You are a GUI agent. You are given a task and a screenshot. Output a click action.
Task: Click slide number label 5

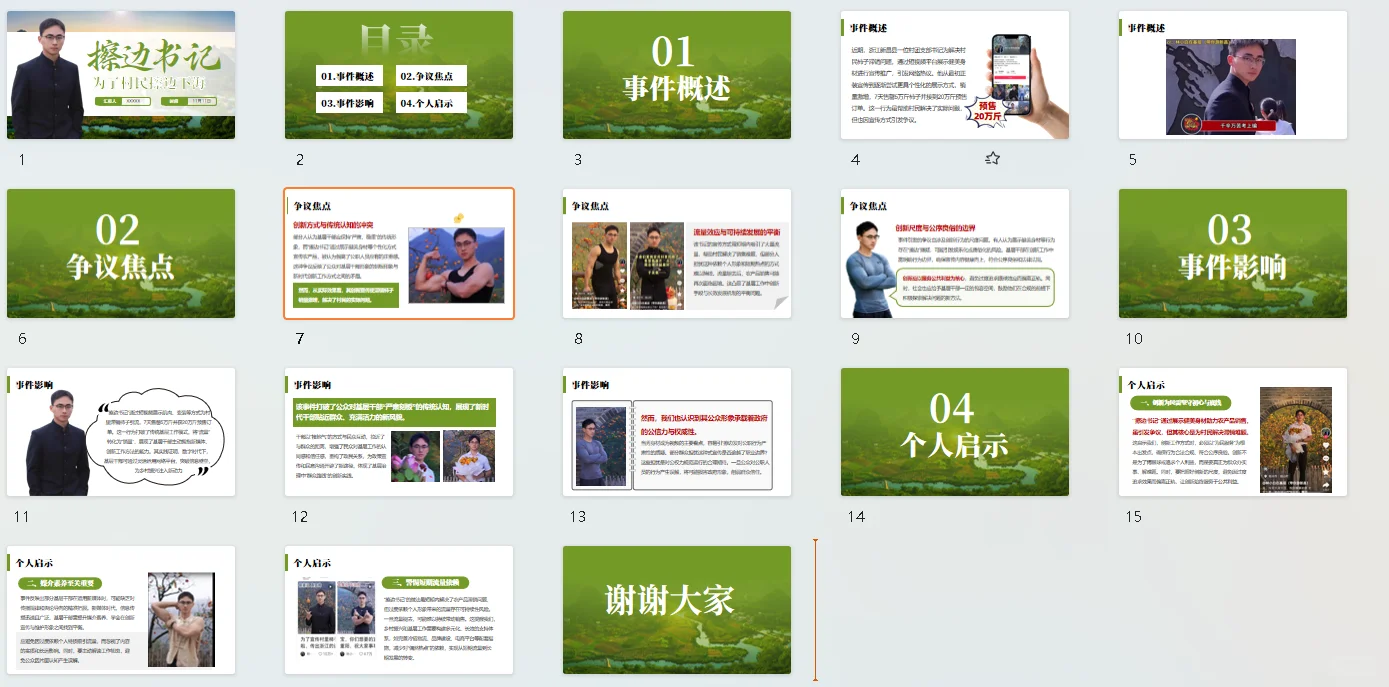pos(1133,160)
